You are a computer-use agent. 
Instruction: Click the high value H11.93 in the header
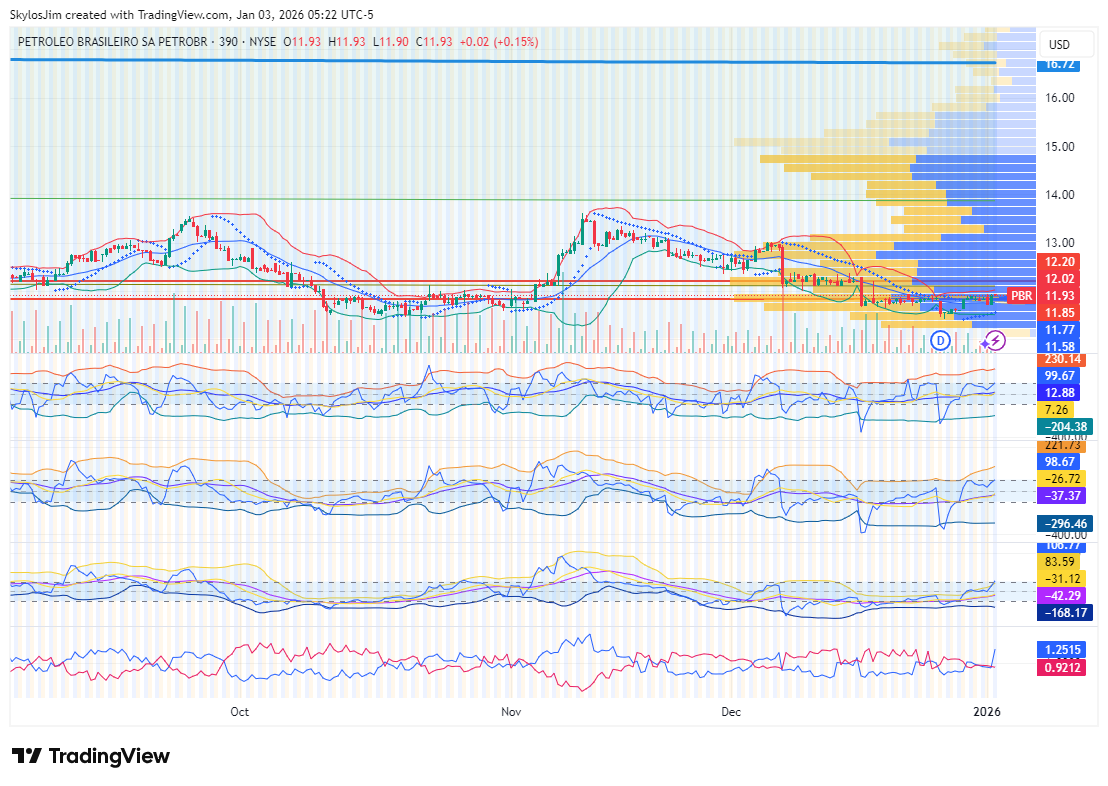tap(347, 42)
